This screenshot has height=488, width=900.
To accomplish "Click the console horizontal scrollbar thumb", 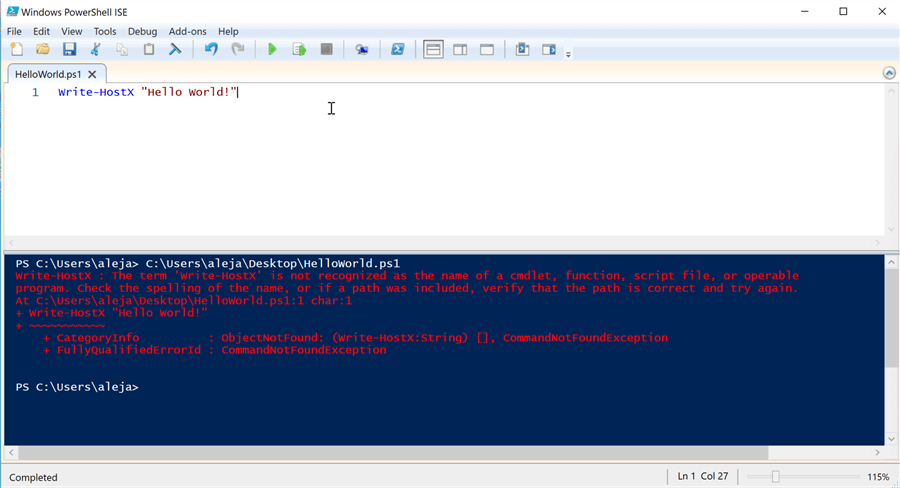I will 393,452.
